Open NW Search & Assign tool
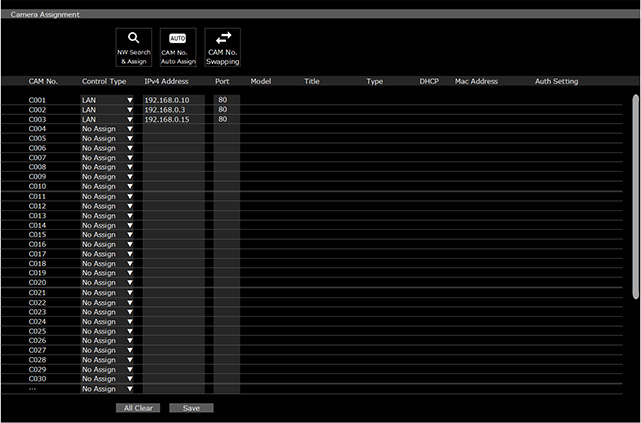The image size is (641, 423). point(134,47)
